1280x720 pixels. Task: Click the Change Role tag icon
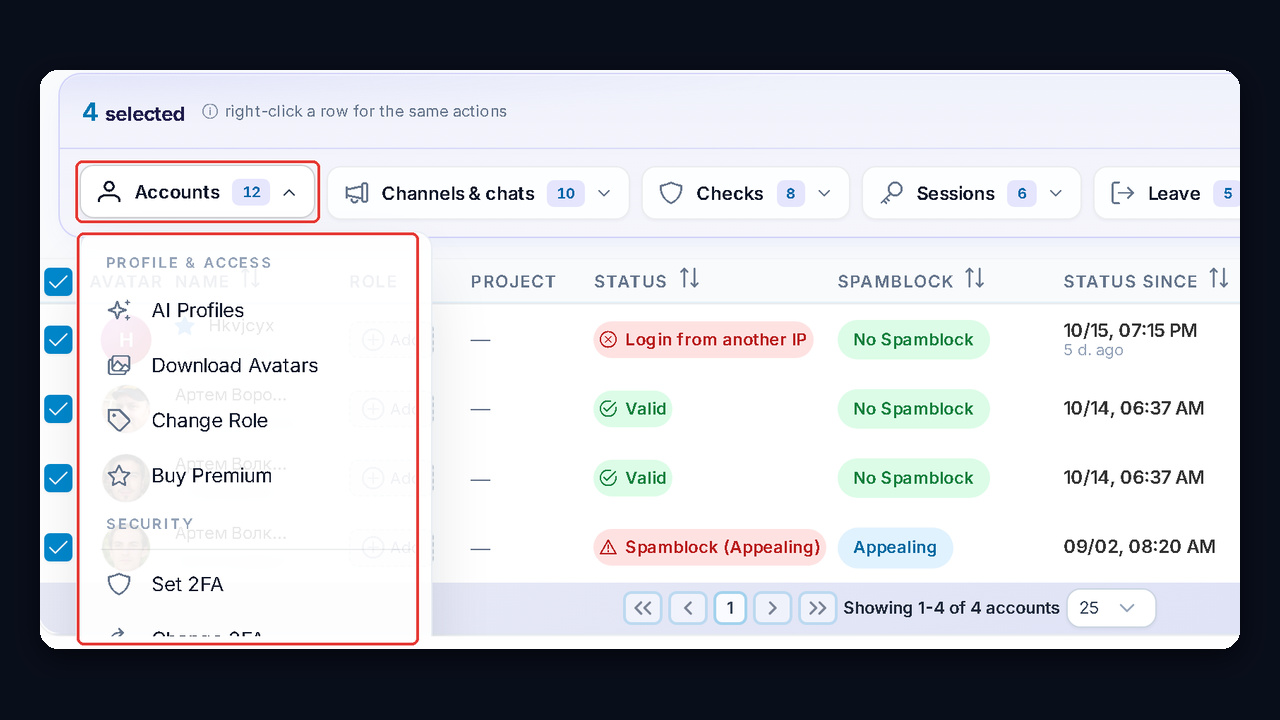point(119,420)
